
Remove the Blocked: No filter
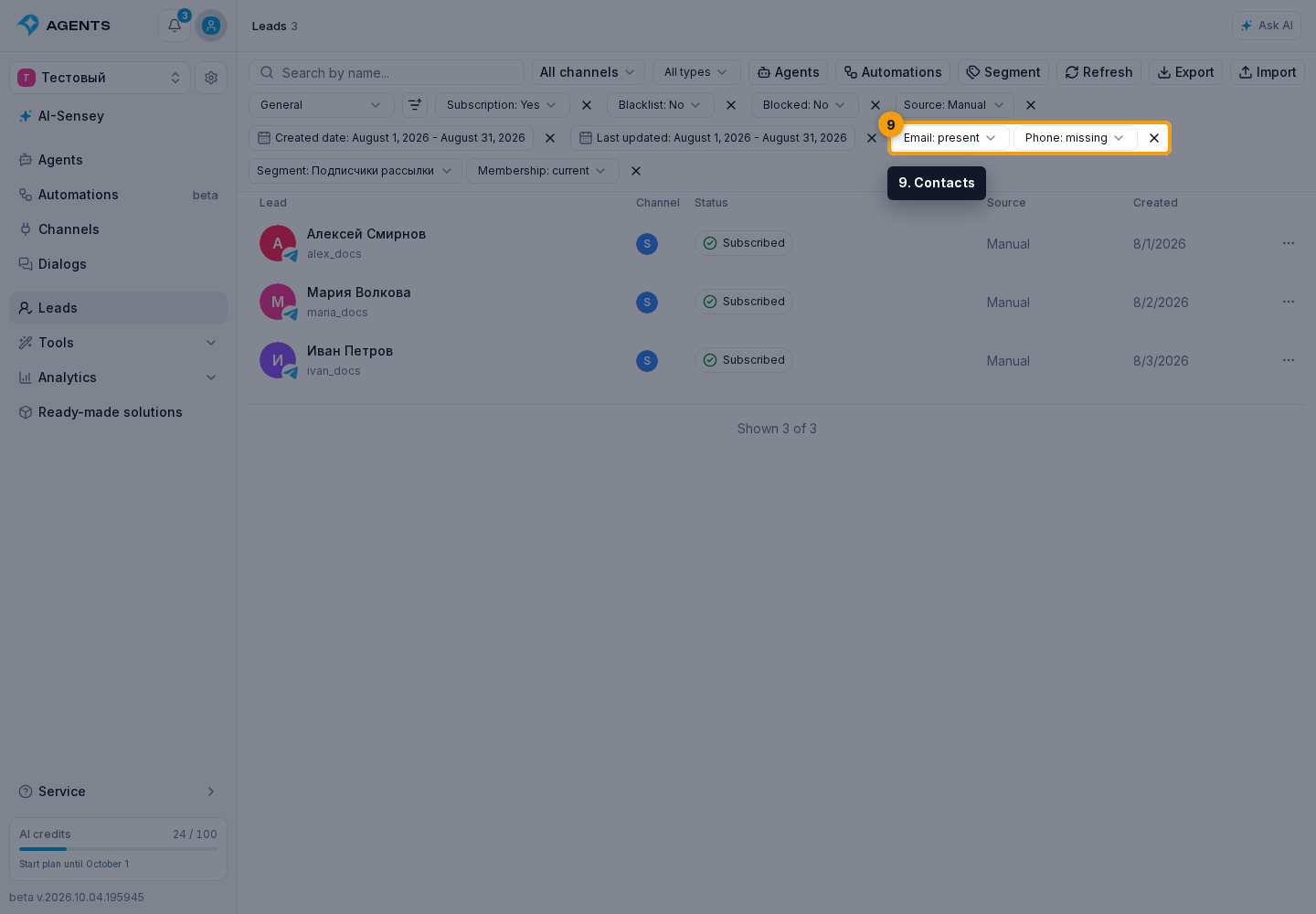point(876,105)
